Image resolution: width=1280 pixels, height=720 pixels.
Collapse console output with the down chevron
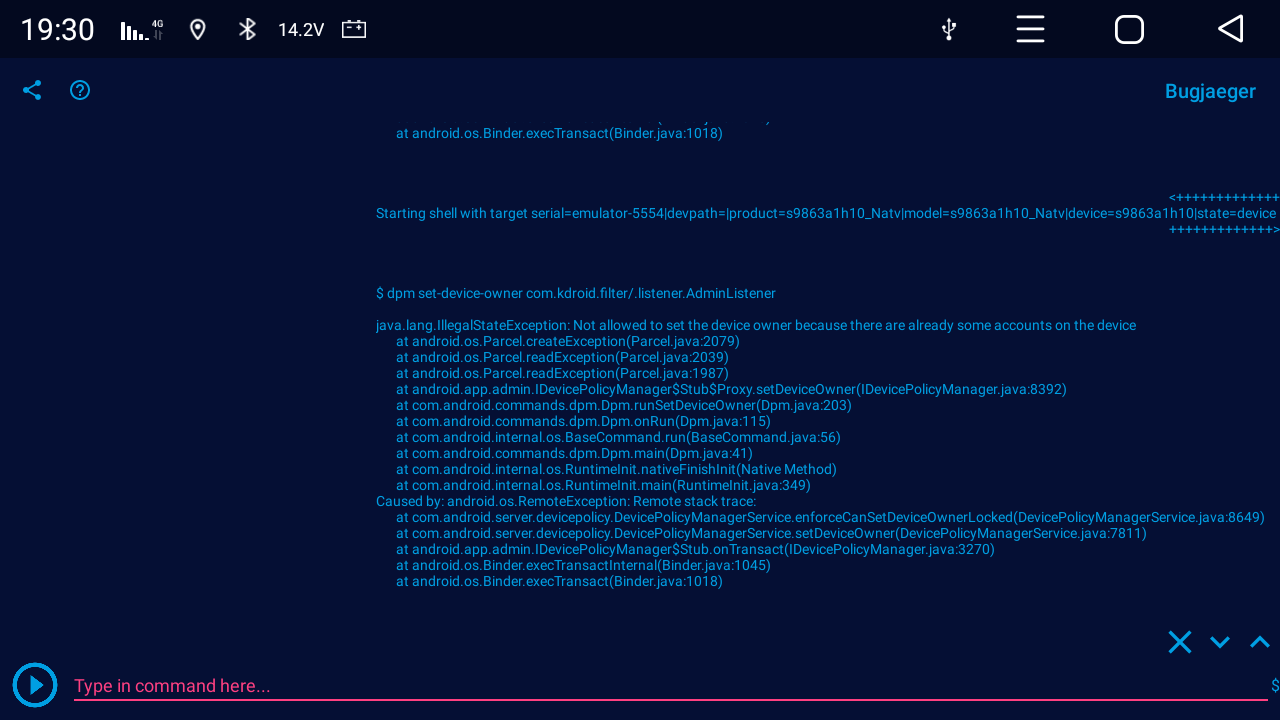pos(1219,642)
